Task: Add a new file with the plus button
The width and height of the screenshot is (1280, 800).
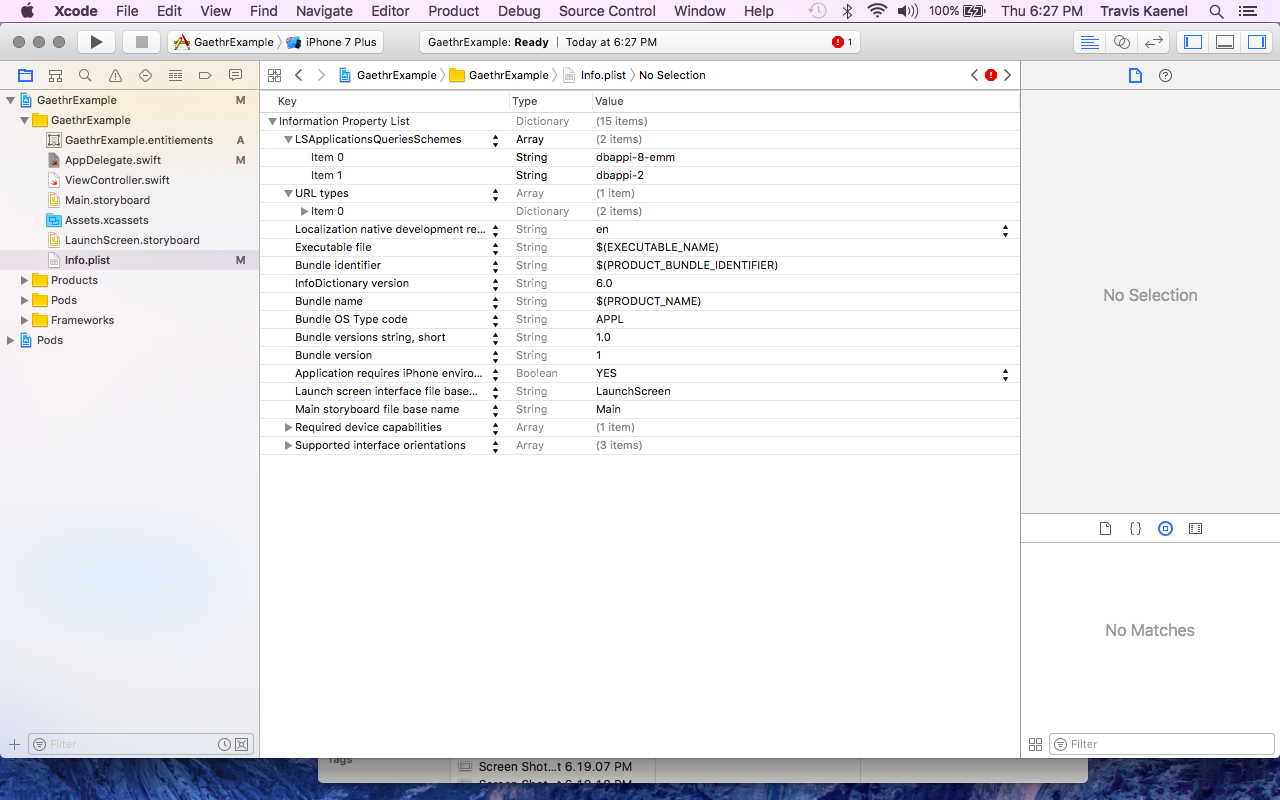Action: click(x=14, y=744)
